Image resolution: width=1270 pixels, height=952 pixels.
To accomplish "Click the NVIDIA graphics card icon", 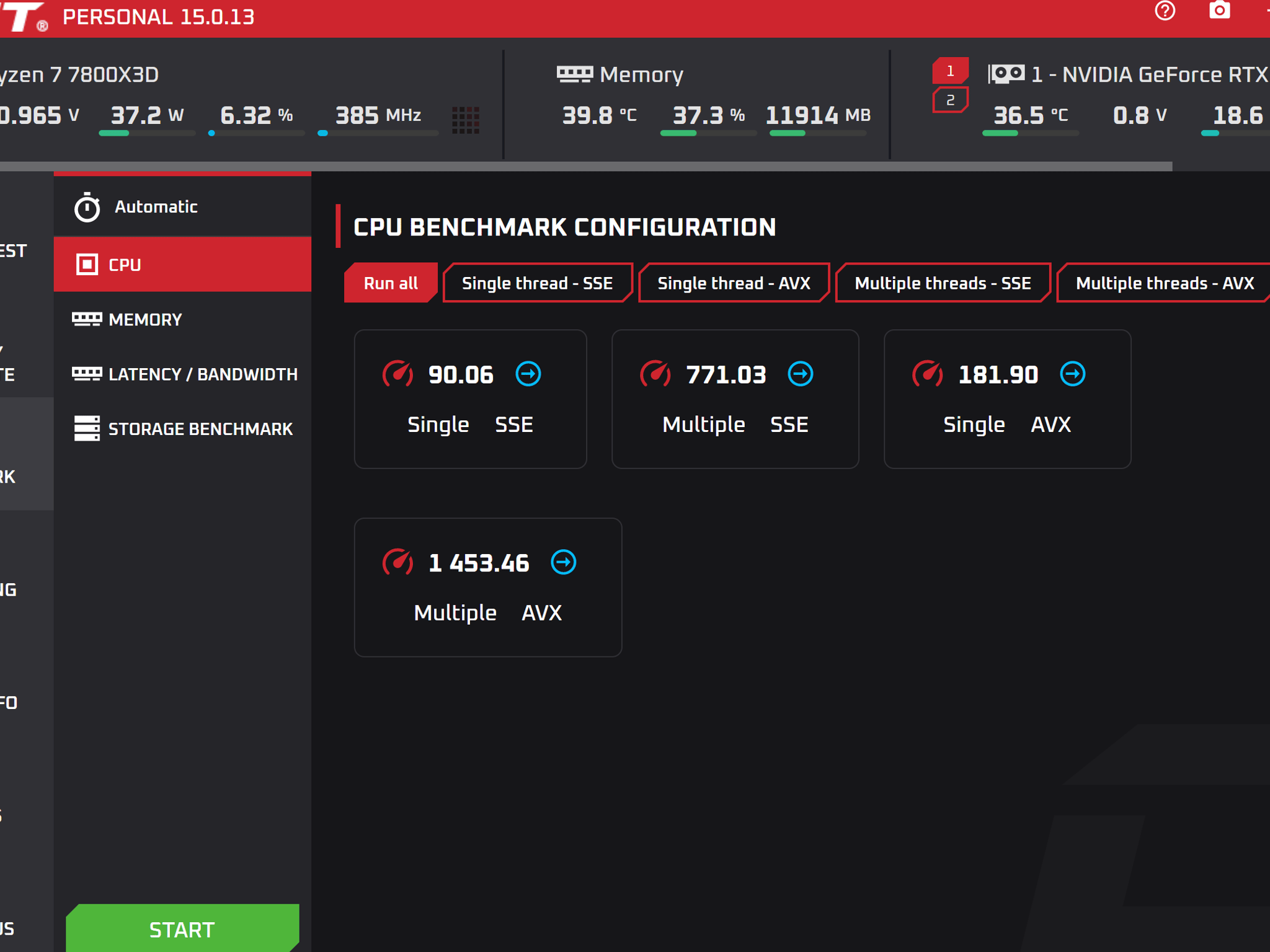I will pyautogui.click(x=1006, y=74).
